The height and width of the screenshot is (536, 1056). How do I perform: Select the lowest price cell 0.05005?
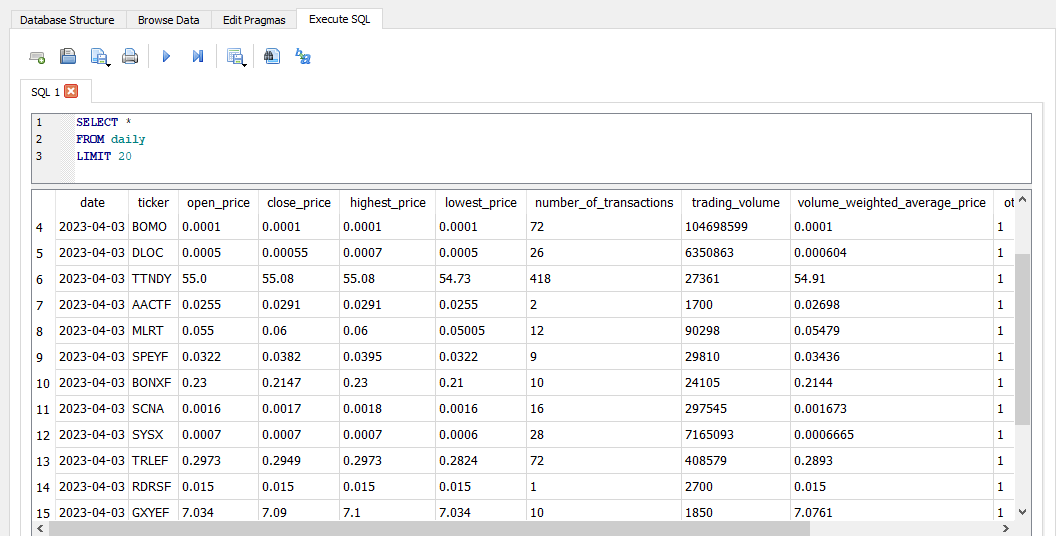click(x=481, y=331)
